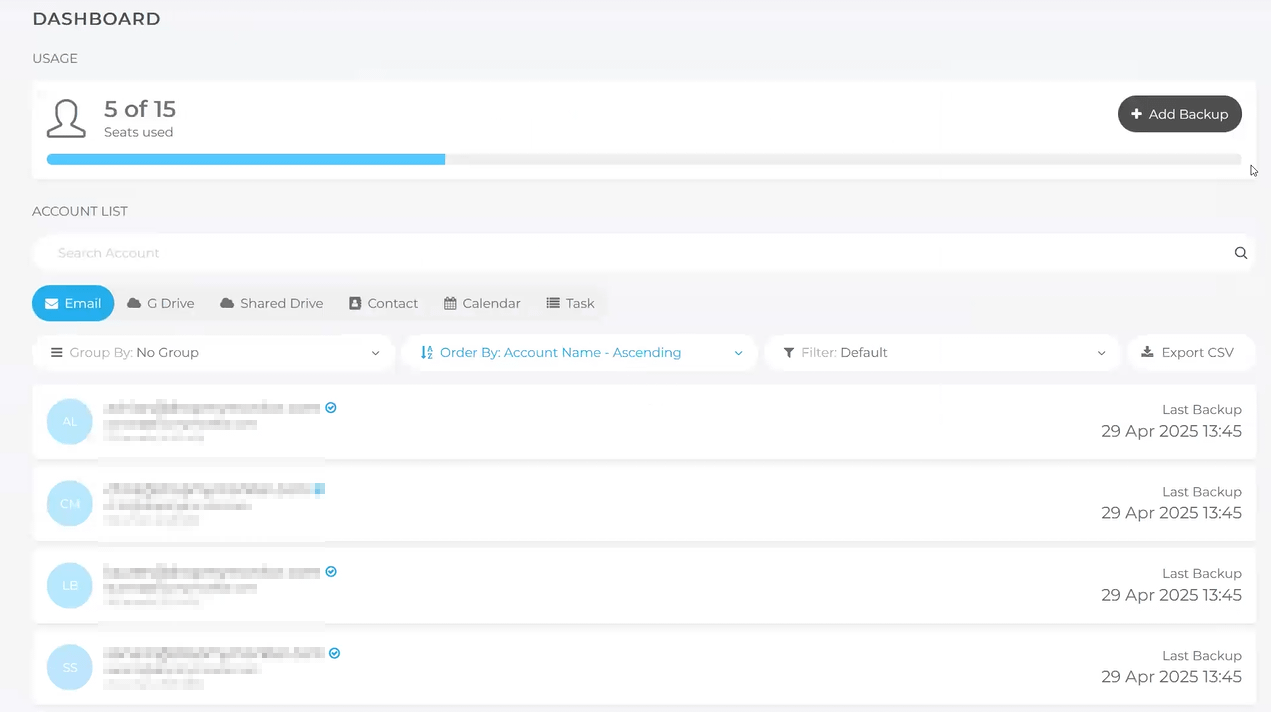Click the LB account avatar
Screen dimensions: 1271x712
pyautogui.click(x=70, y=586)
